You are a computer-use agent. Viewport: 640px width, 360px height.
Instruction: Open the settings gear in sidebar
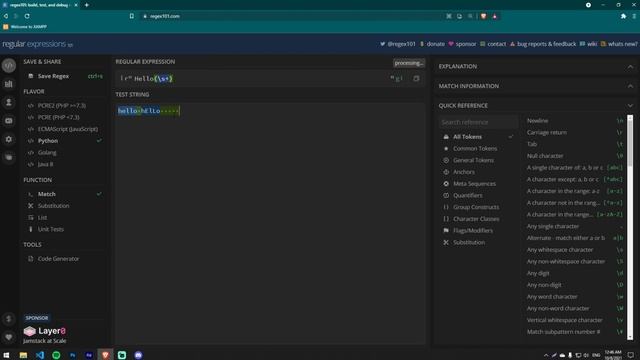point(9,139)
